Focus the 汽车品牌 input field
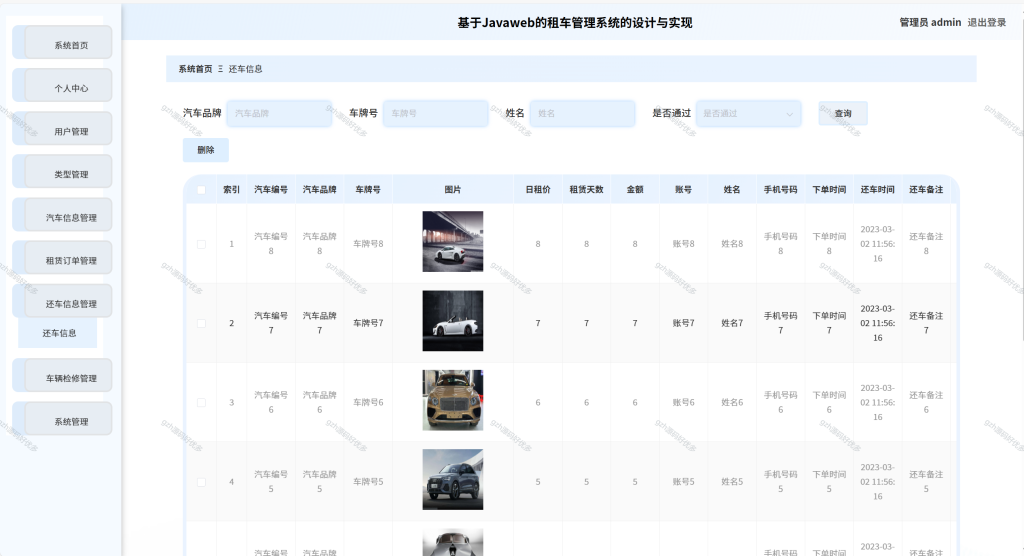Screen dimensions: 1024x556 pyautogui.click(x=280, y=113)
